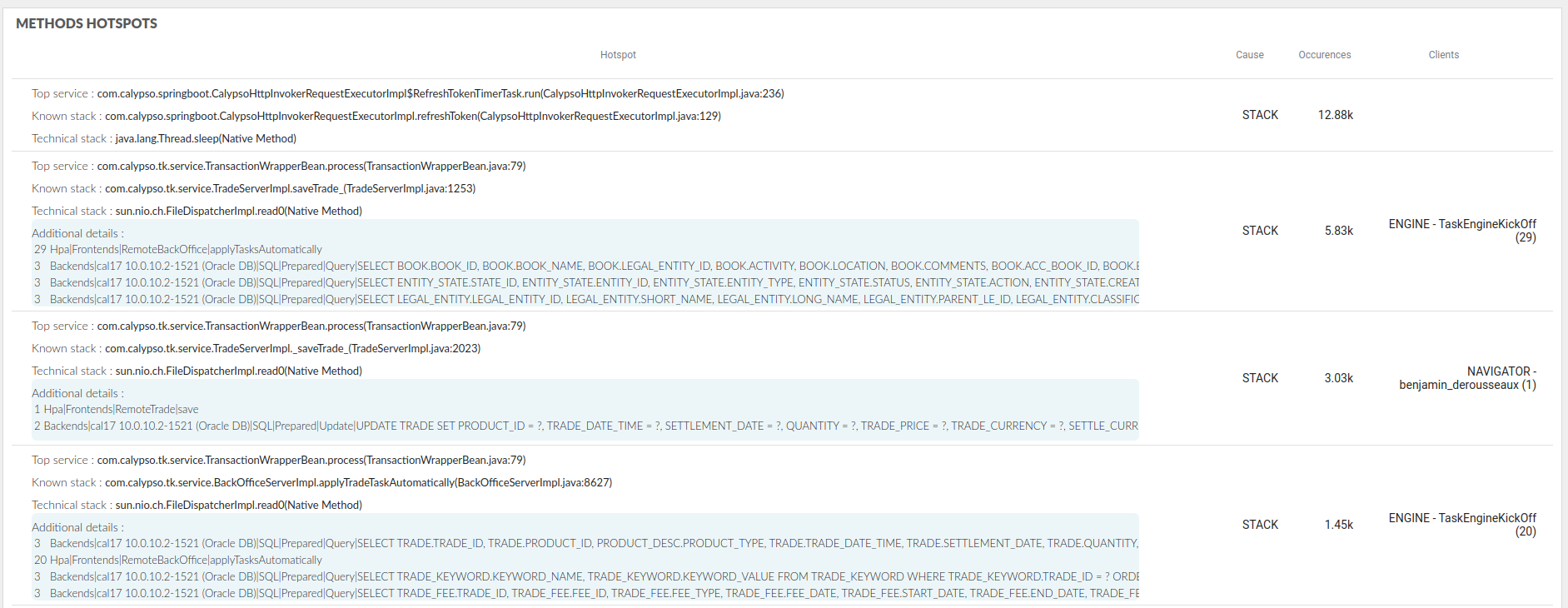1568x608 pixels.
Task: Click the 5.83k occurrences value
Action: (1338, 231)
